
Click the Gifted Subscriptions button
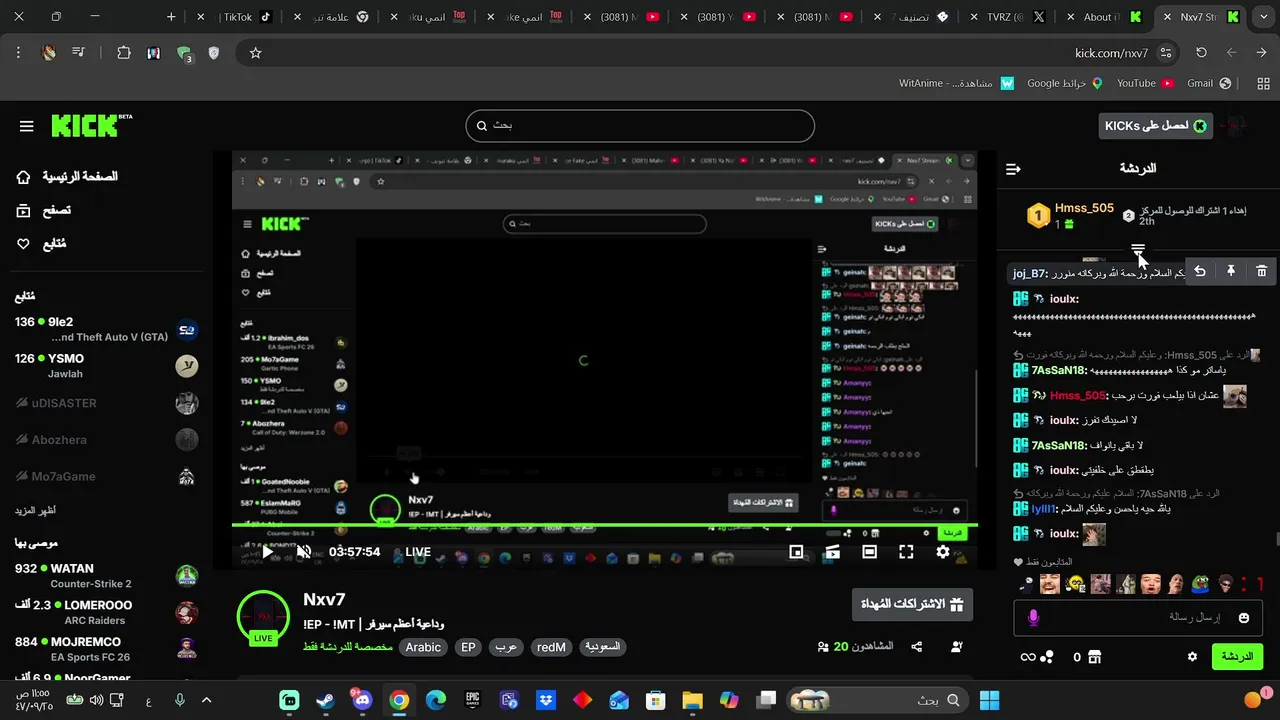pos(912,604)
